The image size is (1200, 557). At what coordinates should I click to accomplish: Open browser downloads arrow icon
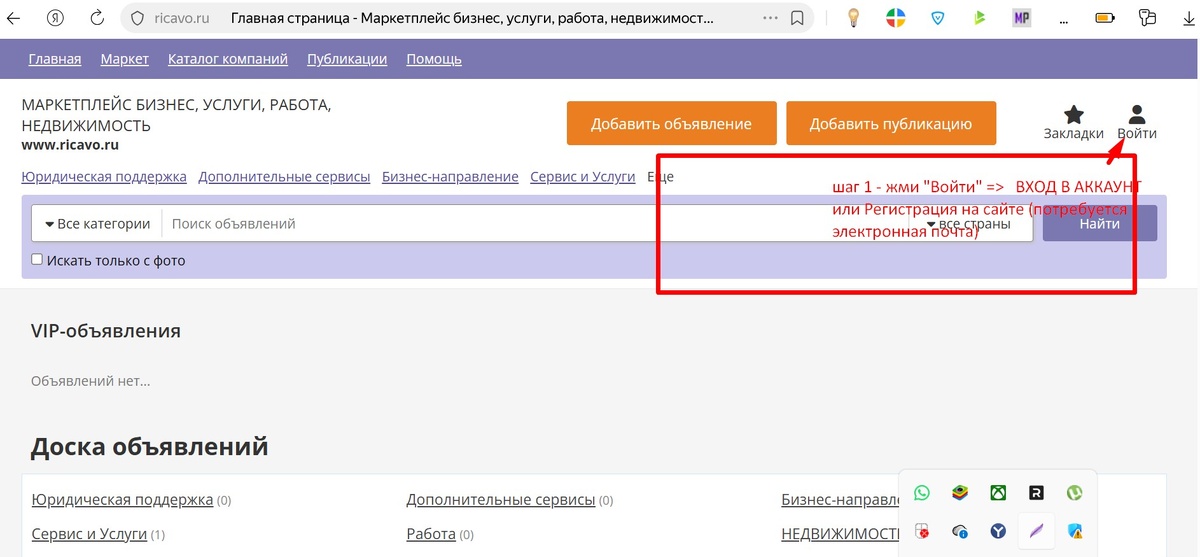[1187, 17]
